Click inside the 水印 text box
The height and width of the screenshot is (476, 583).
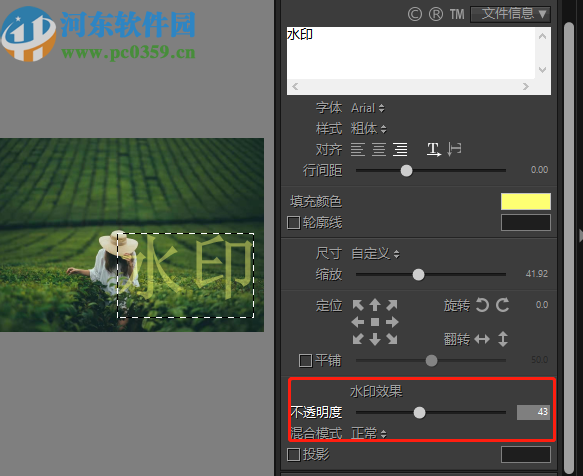(x=411, y=53)
